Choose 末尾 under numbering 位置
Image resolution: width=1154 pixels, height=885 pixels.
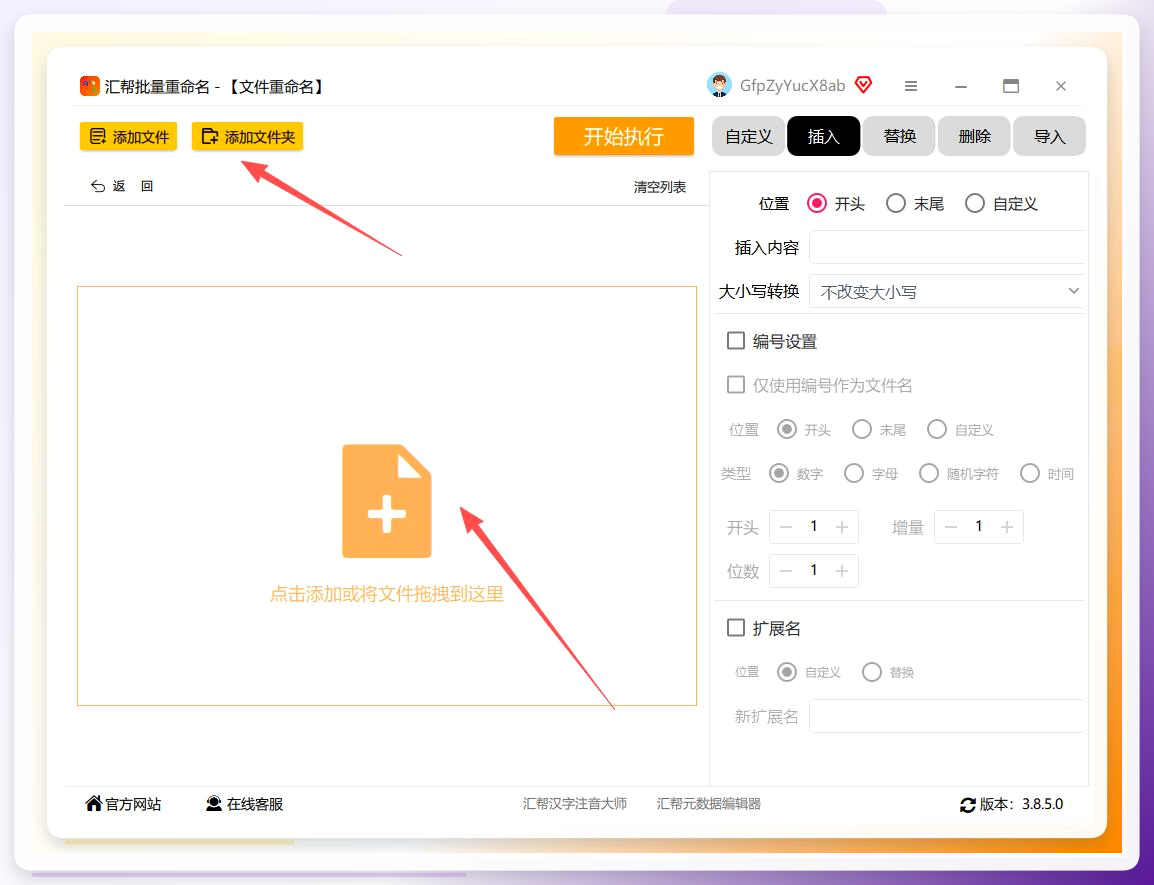pyautogui.click(x=862, y=429)
